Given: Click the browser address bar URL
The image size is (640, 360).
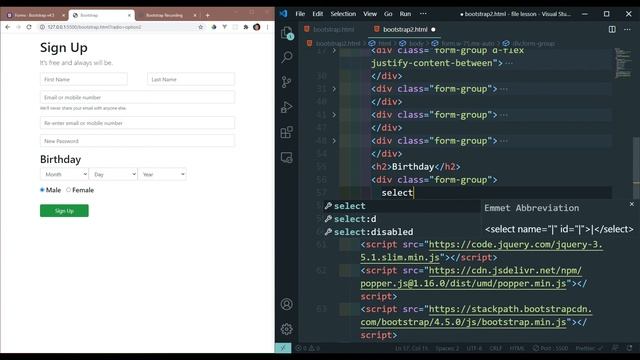Looking at the screenshot, I should 94,27.
